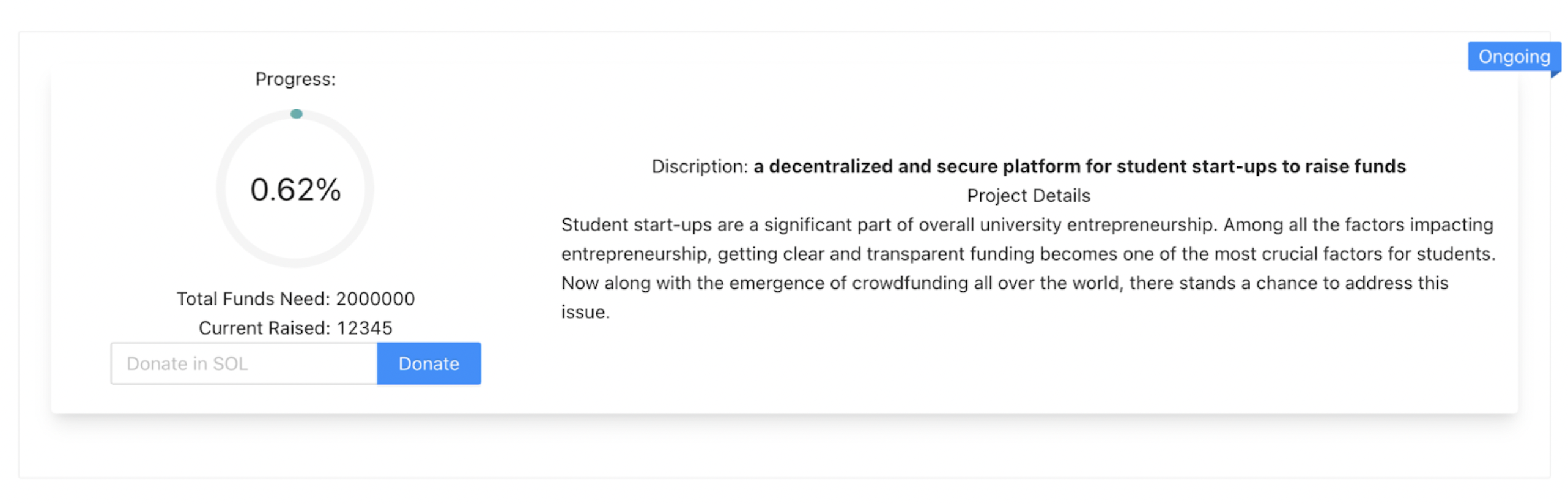
Task: Click the phrase student start-ups to raise funds
Action: [x=1261, y=166]
